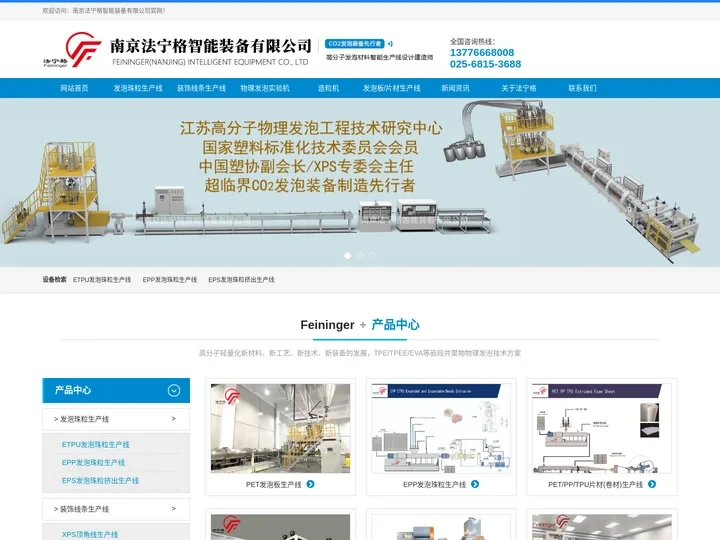Open EPS发泡珠粒挤出生产线 in the sidebar list
The image size is (720, 540).
100,480
